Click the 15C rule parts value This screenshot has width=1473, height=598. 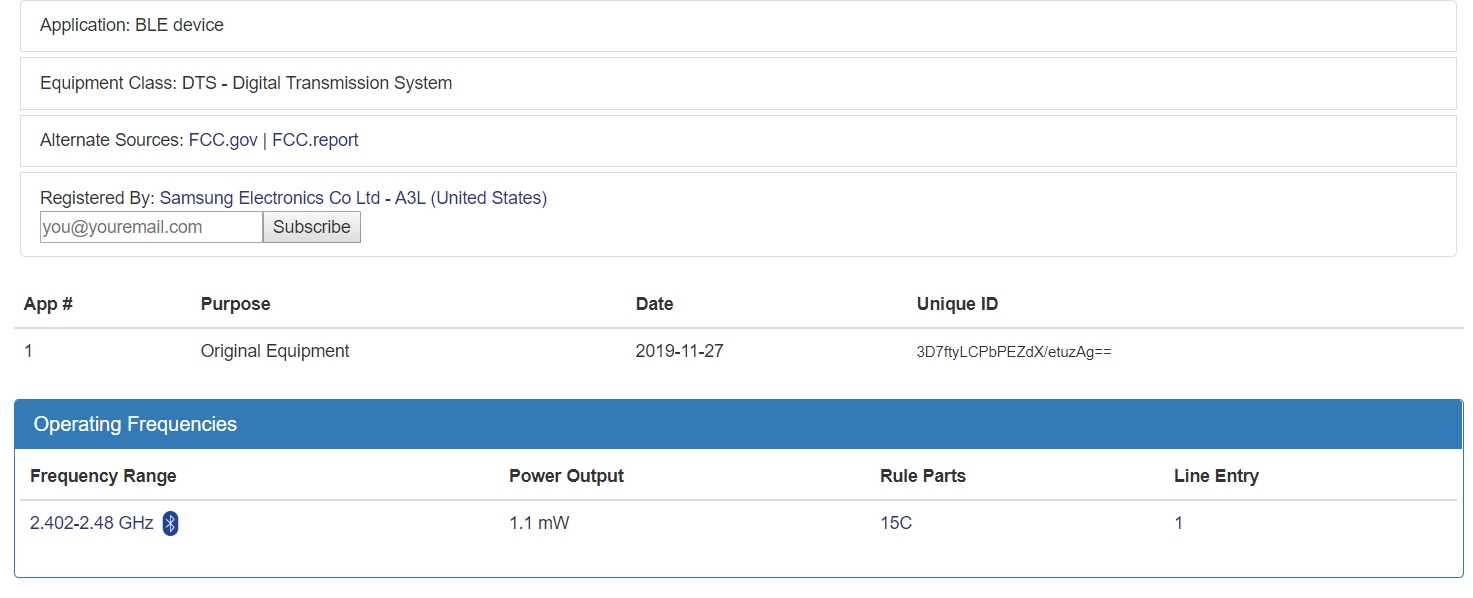896,523
